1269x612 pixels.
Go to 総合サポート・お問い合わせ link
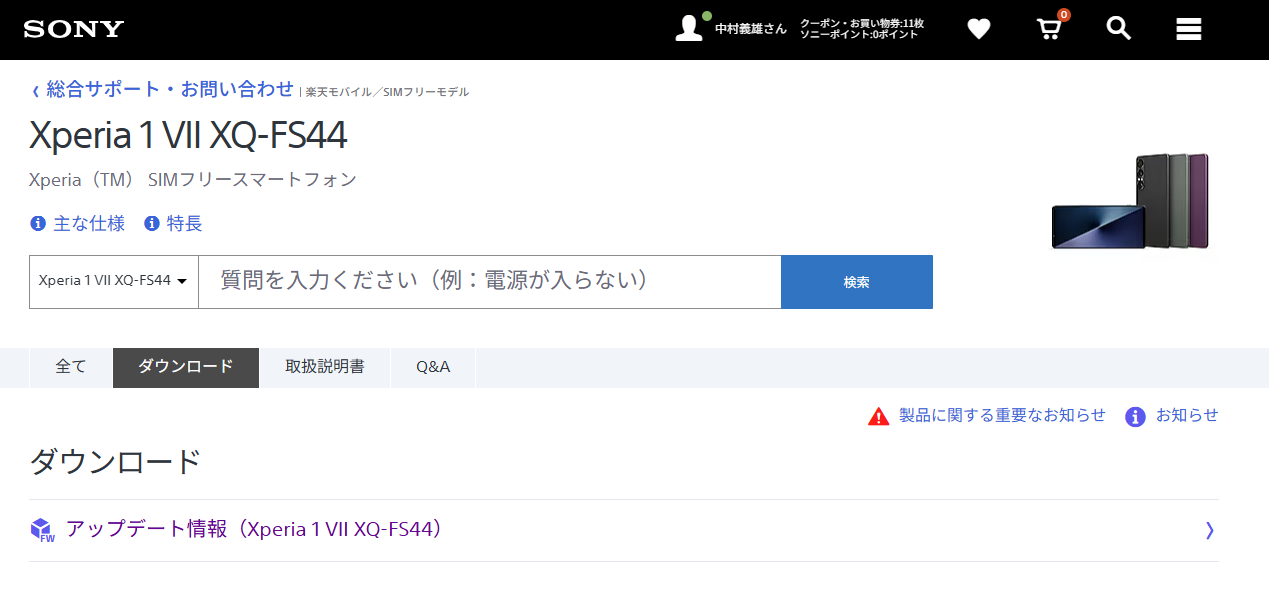coord(170,89)
